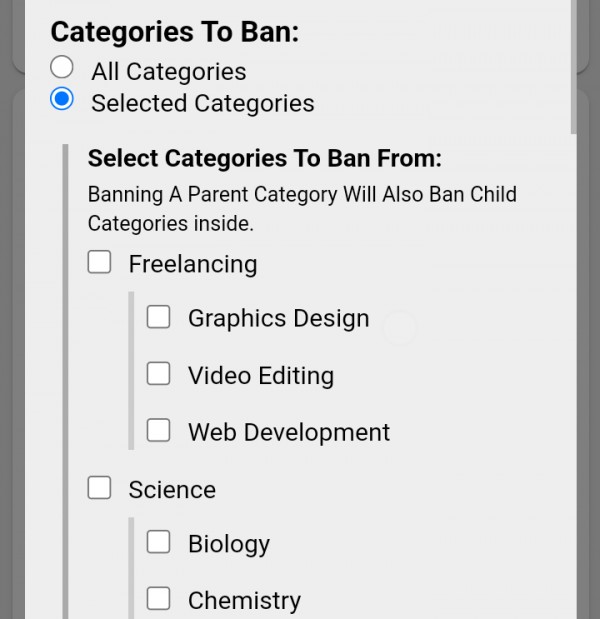This screenshot has width=600, height=619.
Task: Select the All Categories radio button
Action: point(62,67)
